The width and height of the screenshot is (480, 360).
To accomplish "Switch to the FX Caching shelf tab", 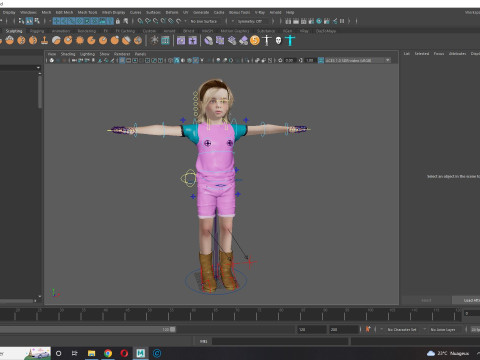I will 125,31.
